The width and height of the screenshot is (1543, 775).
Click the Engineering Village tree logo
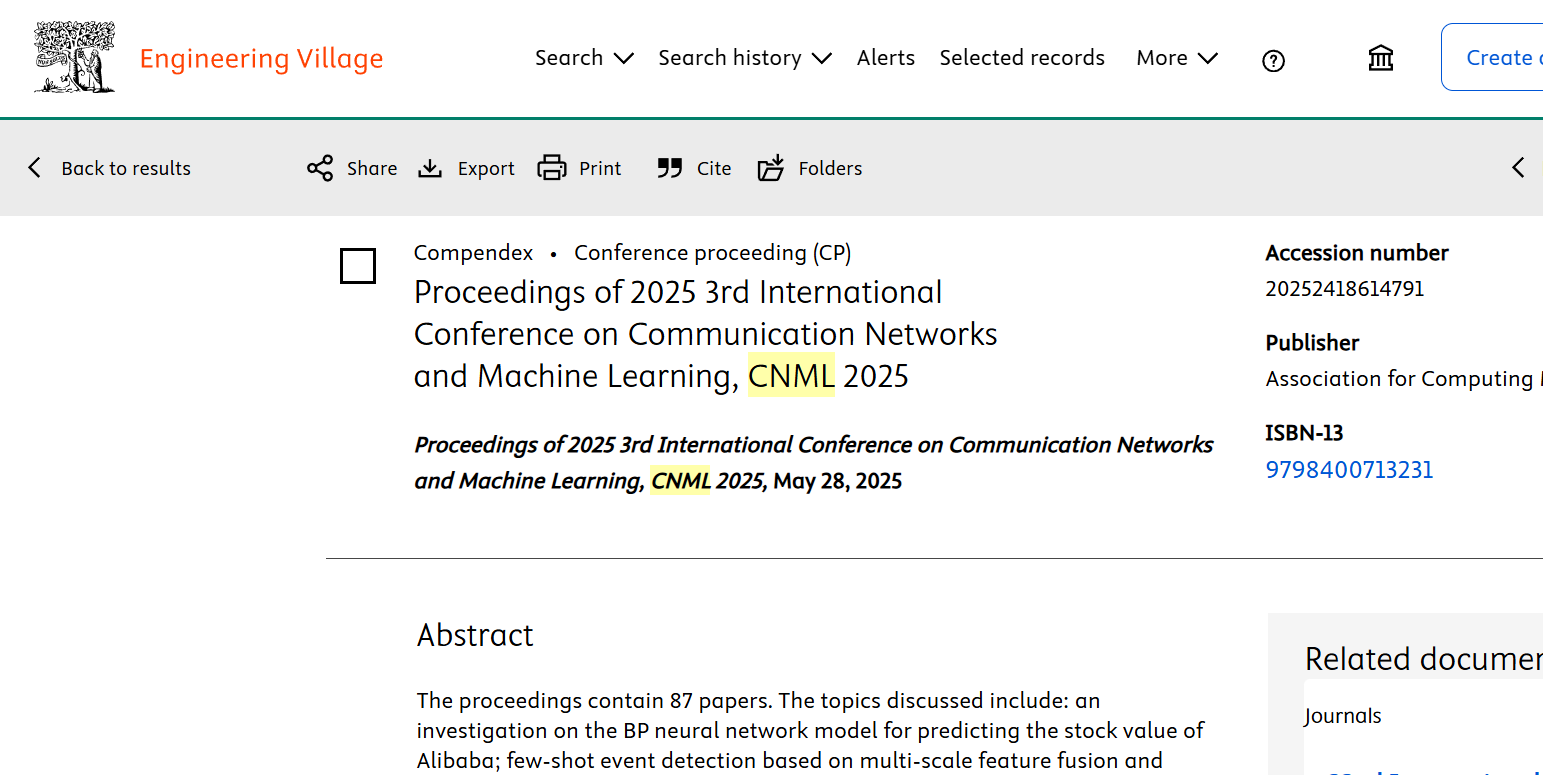tap(75, 58)
